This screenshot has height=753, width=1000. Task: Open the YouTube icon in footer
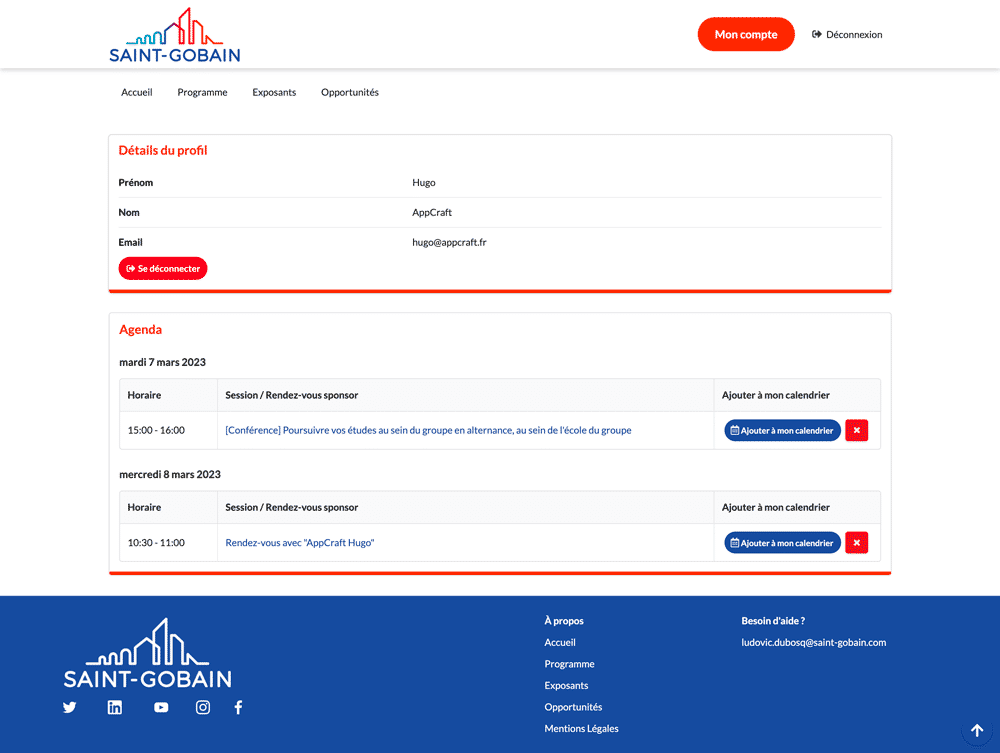[x=161, y=708]
